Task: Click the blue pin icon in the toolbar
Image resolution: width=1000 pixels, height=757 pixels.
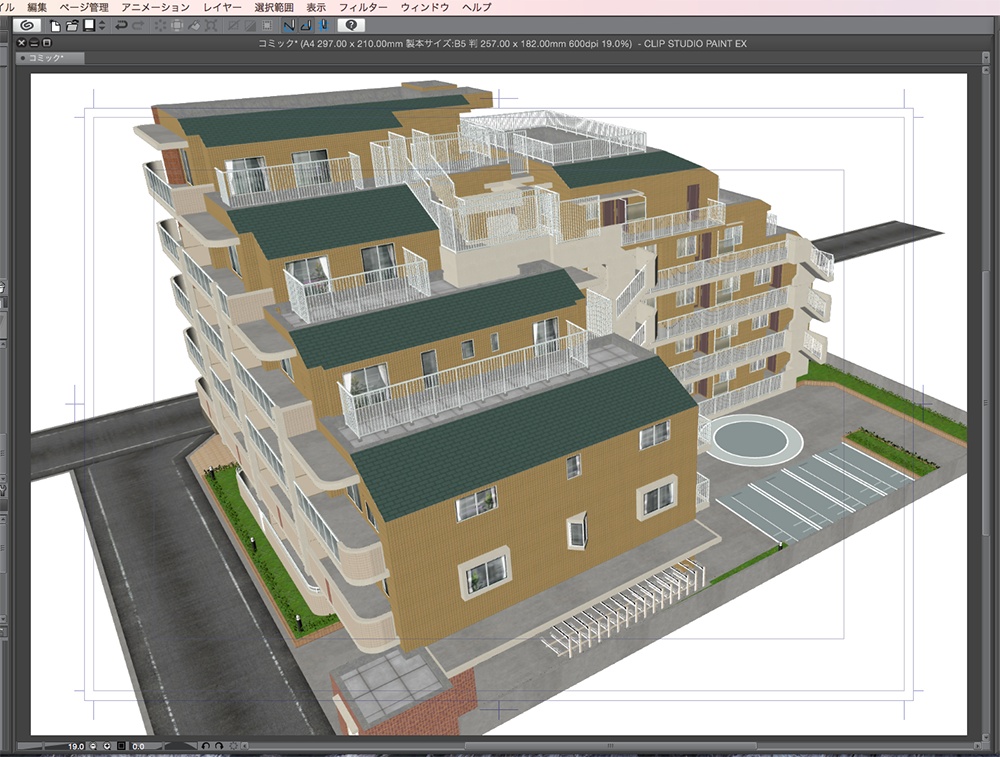Action: 323,26
